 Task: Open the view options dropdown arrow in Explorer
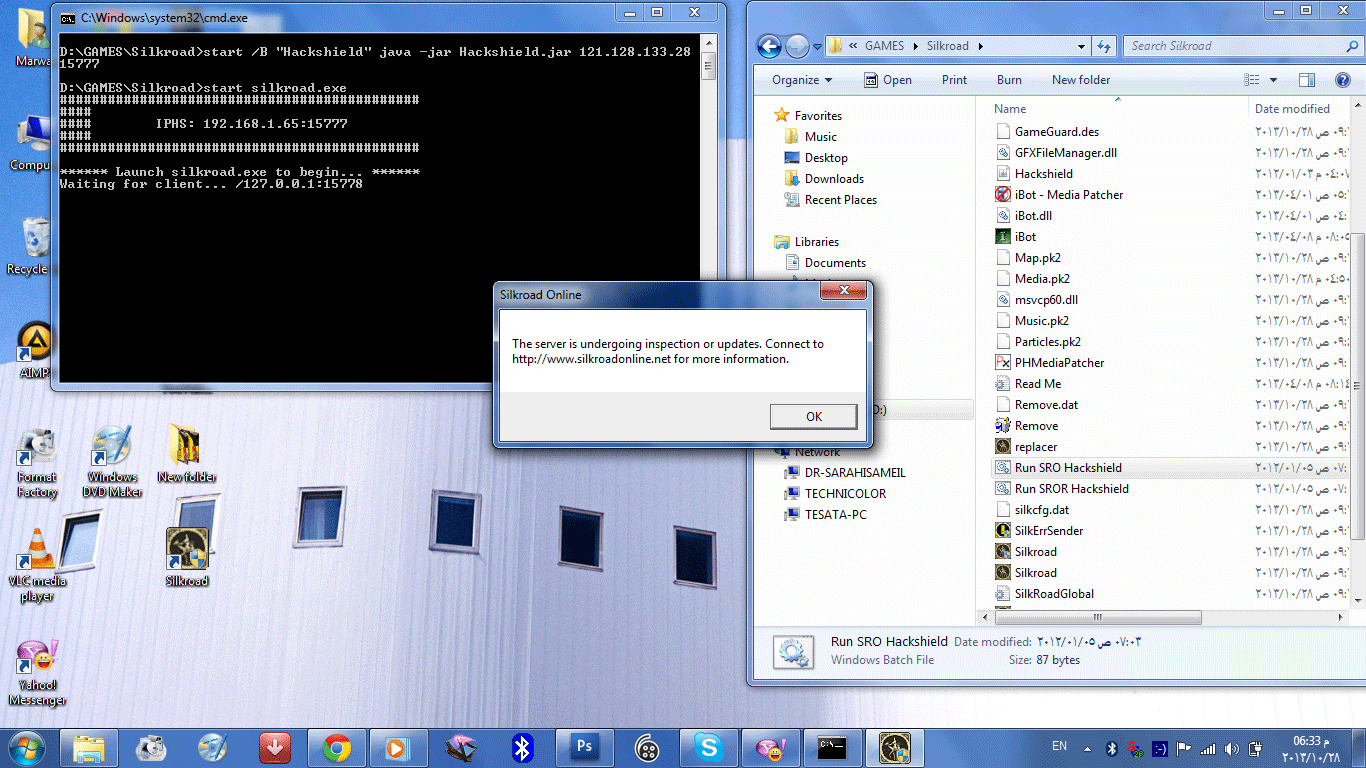click(x=1273, y=80)
